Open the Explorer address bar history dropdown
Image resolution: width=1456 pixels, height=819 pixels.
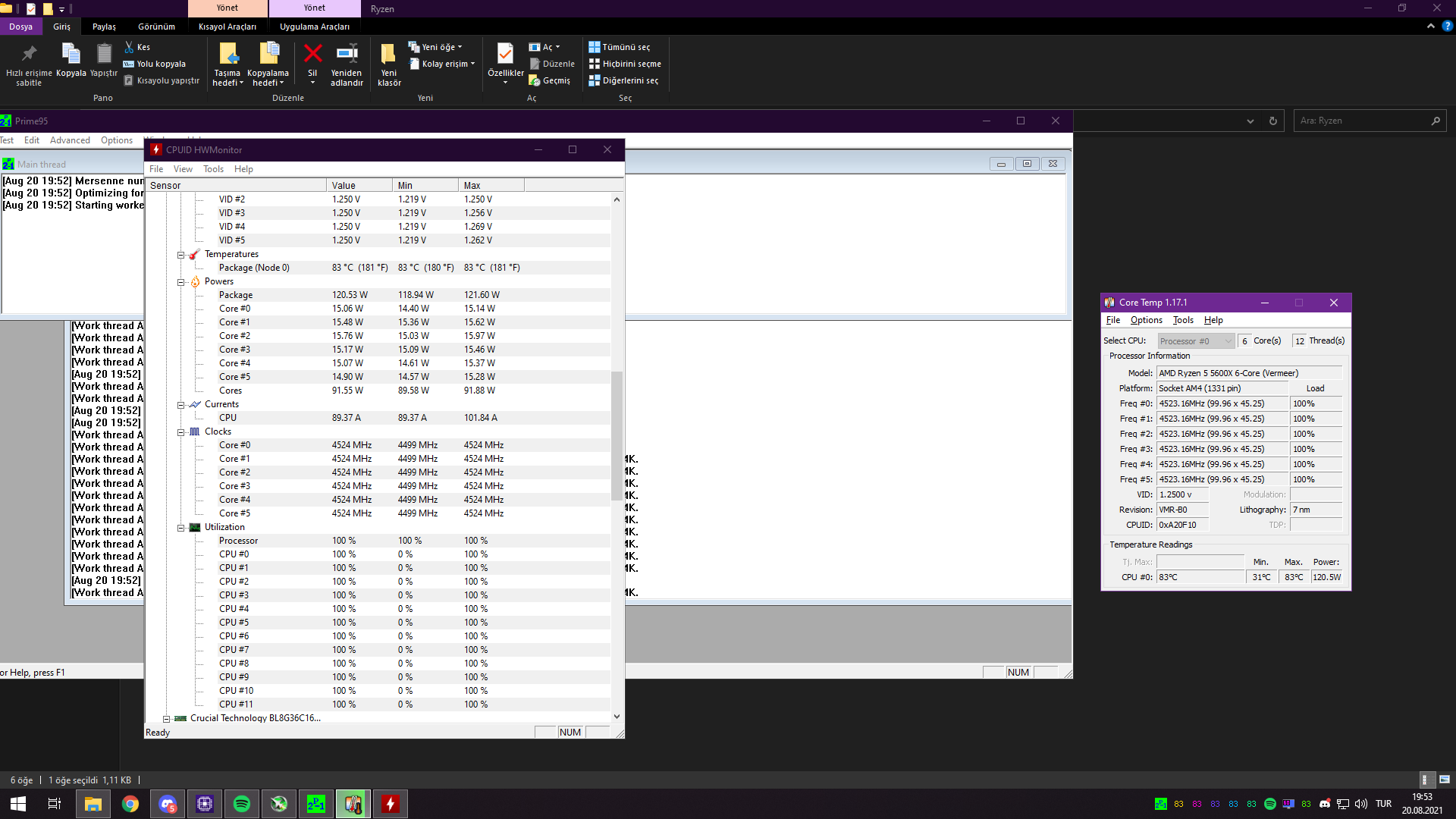tap(1250, 121)
